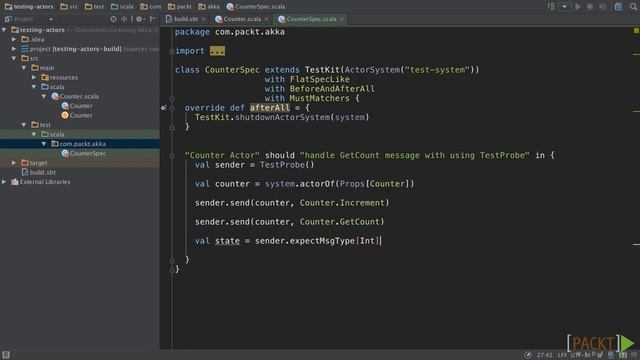Viewport: 640px width, 360px height.
Task: Click the tool windows toggle in status bar
Action: point(6,355)
